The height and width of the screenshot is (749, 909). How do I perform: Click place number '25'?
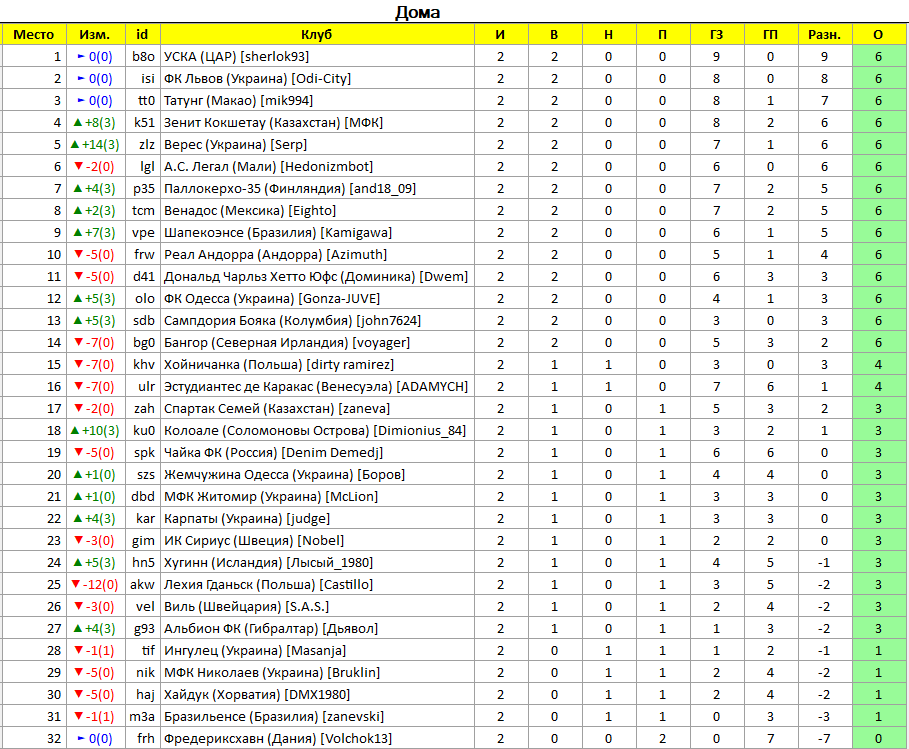coord(54,586)
